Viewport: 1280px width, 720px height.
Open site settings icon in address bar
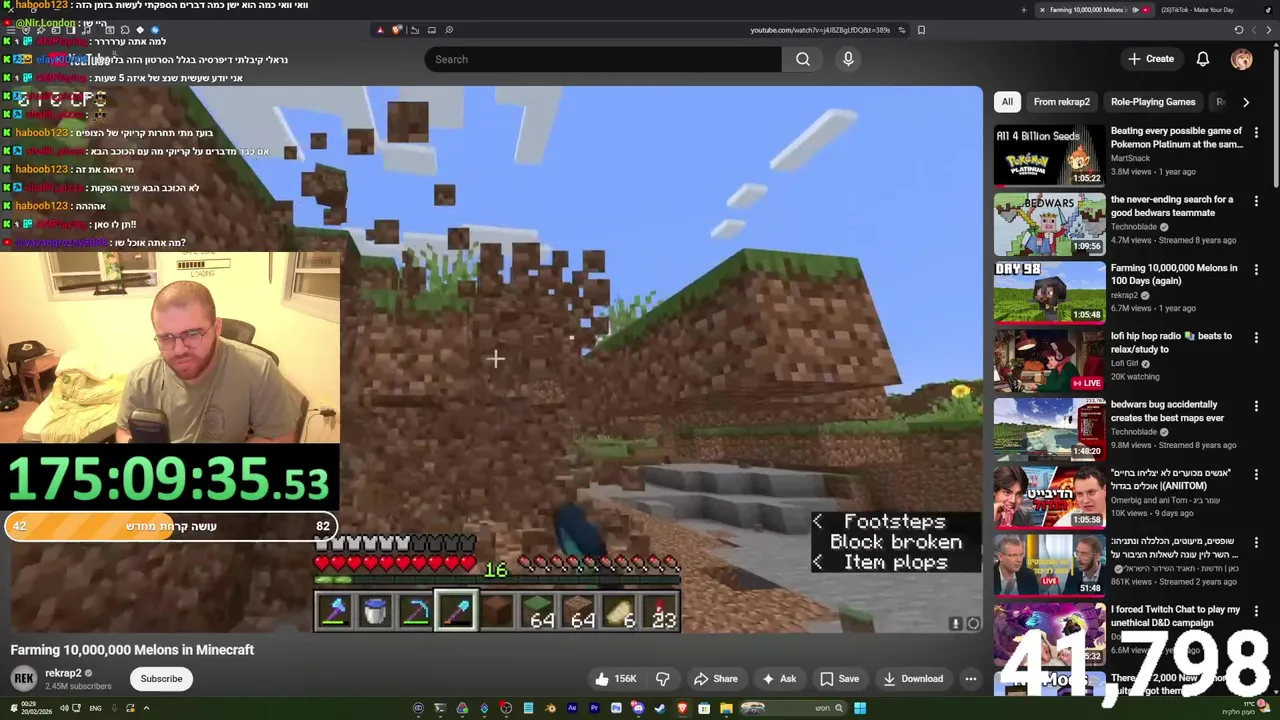point(901,30)
